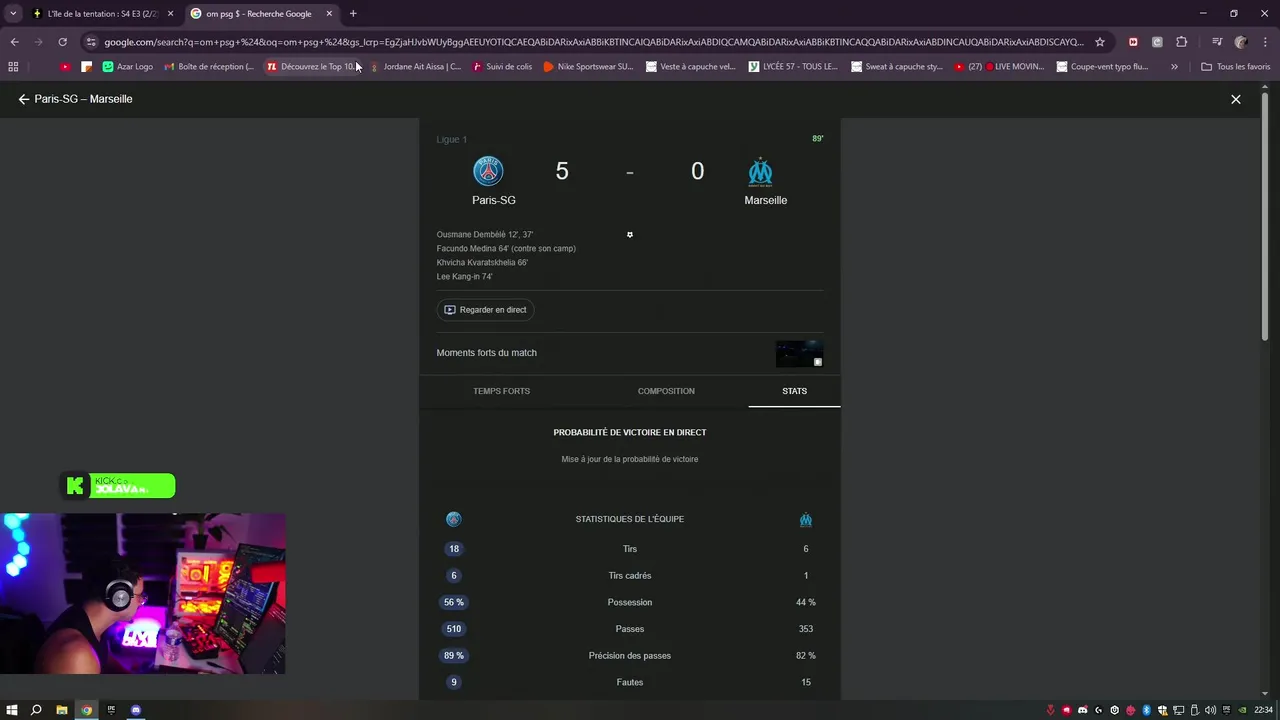1280x720 pixels.
Task: Close the L'île de la tentation tab
Action: (x=170, y=14)
